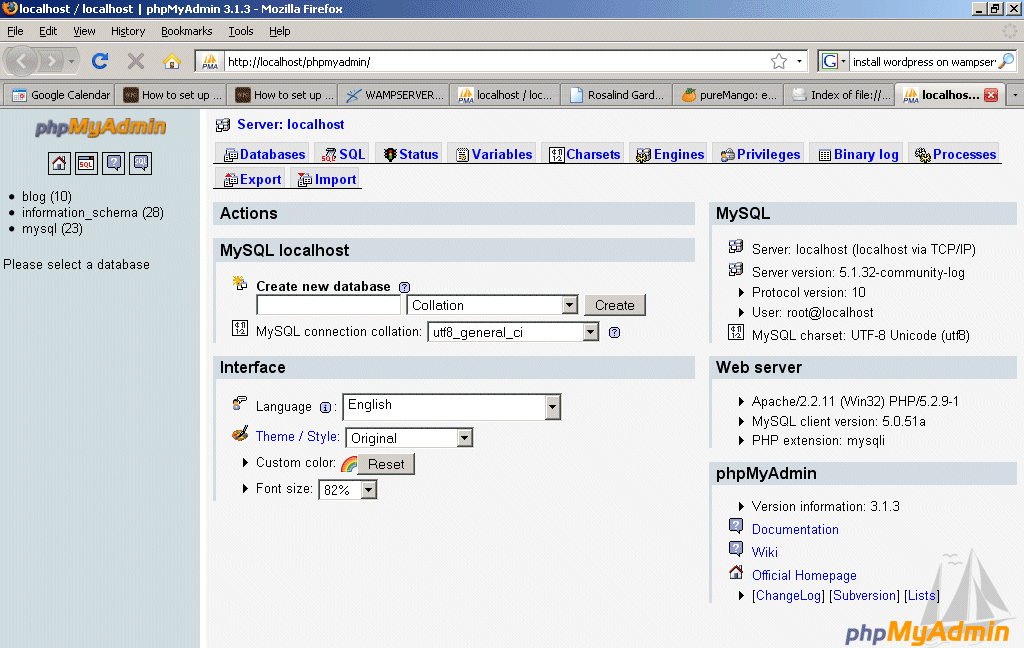Open the search engine selector dropdown
Viewport: 1024px width, 648px height.
[834, 61]
